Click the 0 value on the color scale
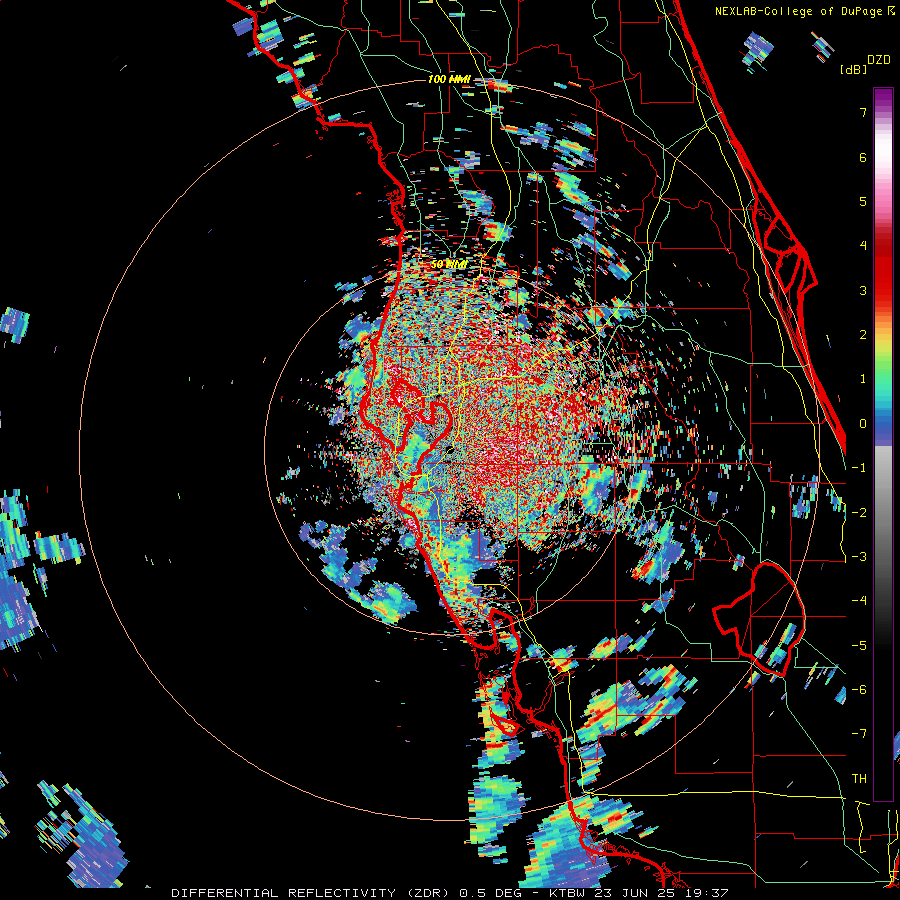Screen dimensions: 900x900 coord(863,424)
